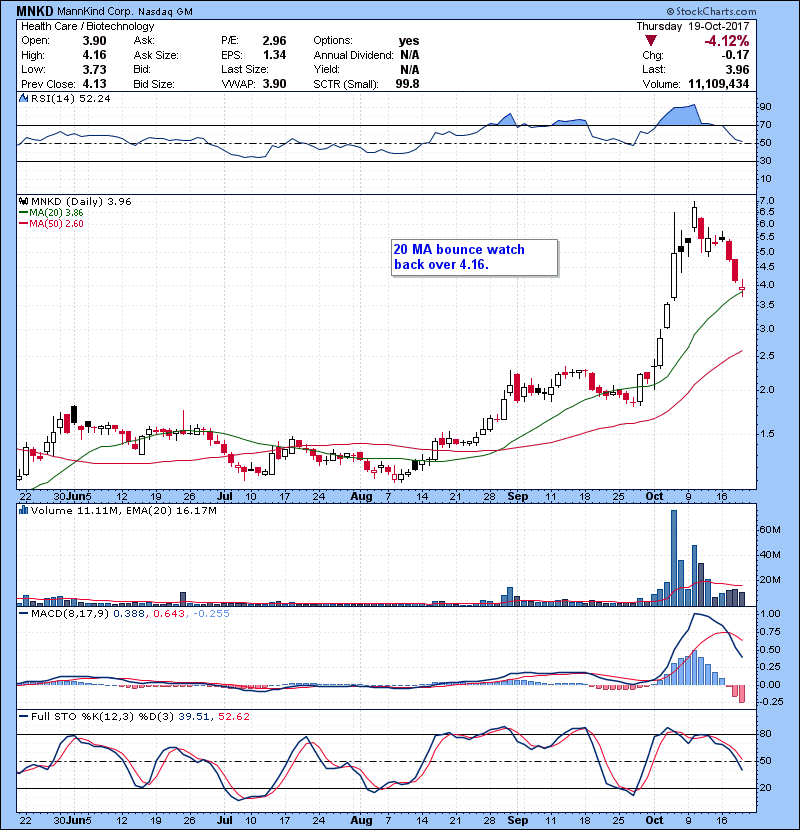Image resolution: width=800 pixels, height=830 pixels.
Task: Click the Volume value 11,109,434
Action: (718, 84)
